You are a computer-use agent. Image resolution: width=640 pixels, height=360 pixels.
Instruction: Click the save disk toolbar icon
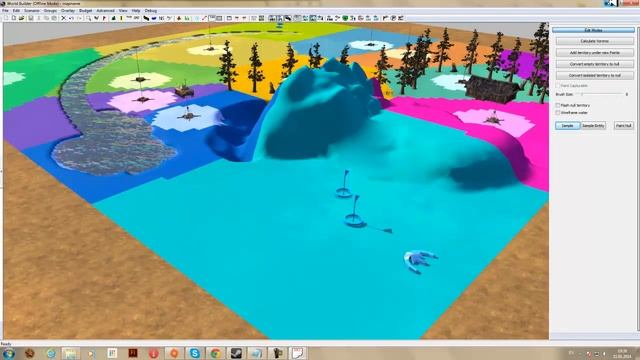(x=31, y=18)
